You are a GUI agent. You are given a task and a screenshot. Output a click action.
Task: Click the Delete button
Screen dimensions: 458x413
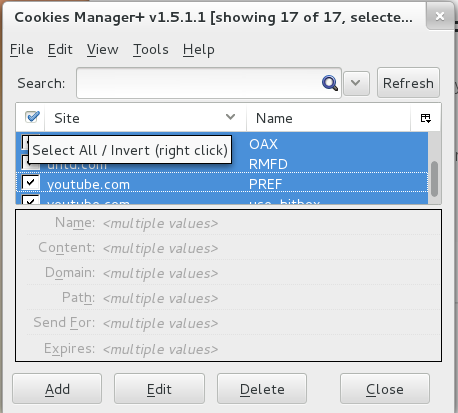click(x=262, y=389)
